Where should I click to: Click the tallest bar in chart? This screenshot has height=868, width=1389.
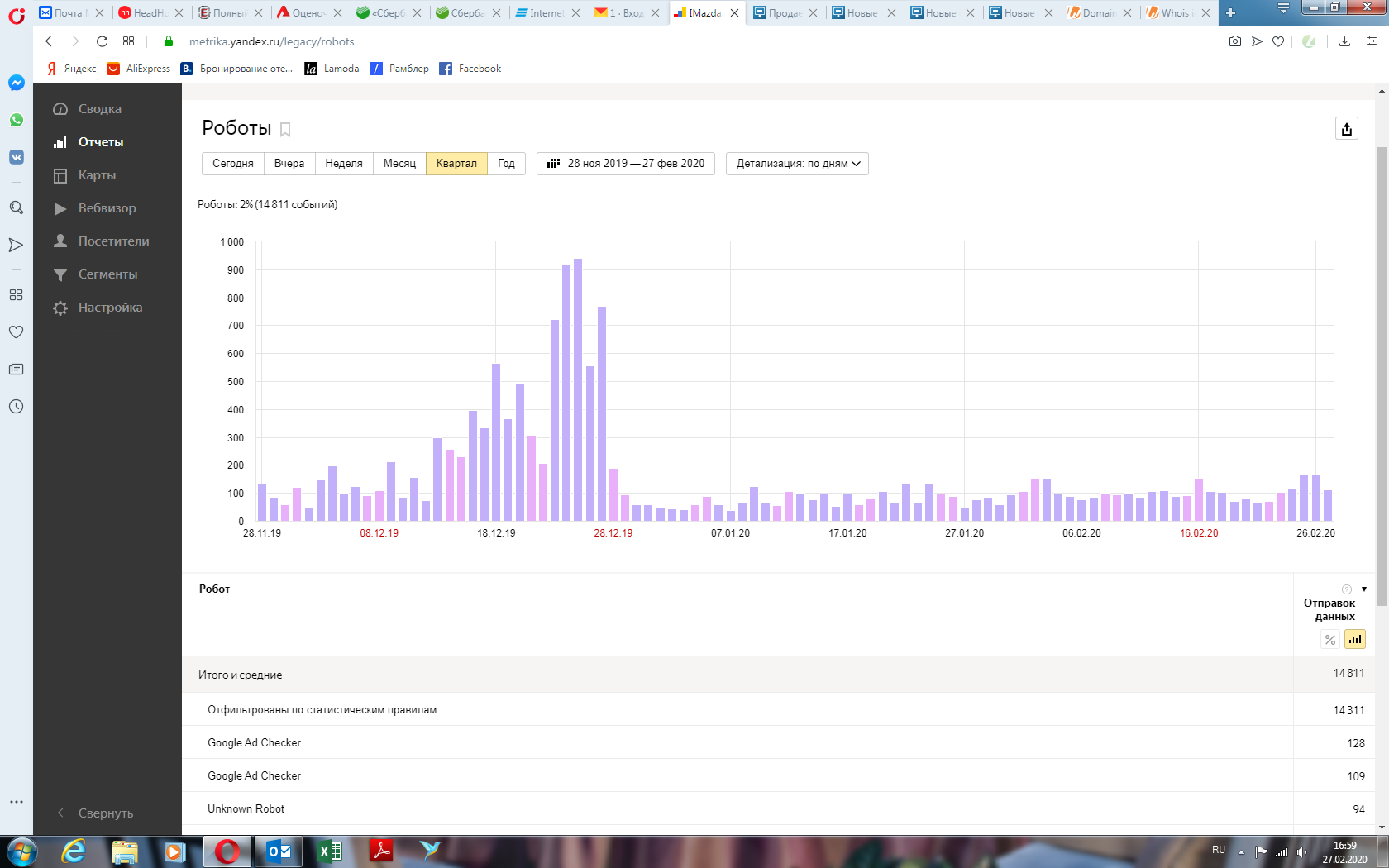coord(578,389)
